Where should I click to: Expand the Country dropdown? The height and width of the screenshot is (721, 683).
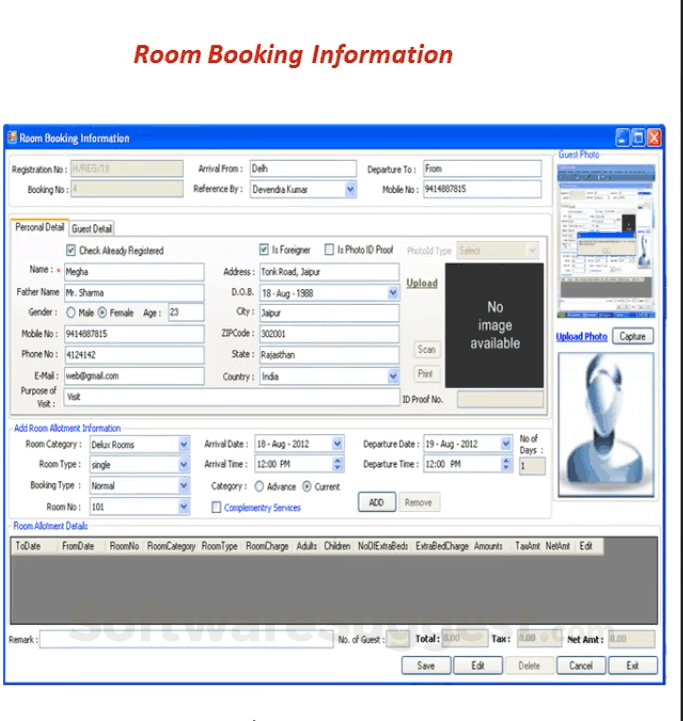click(393, 376)
